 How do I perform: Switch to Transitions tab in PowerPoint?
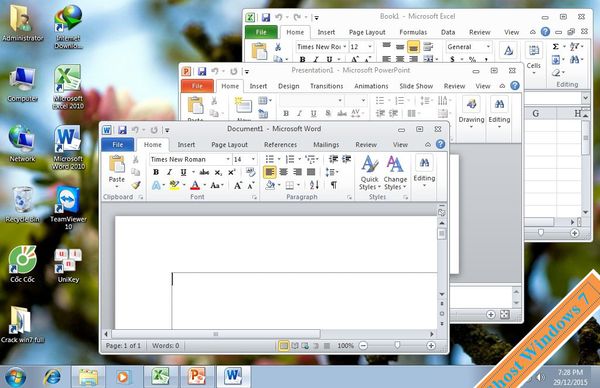click(326, 86)
